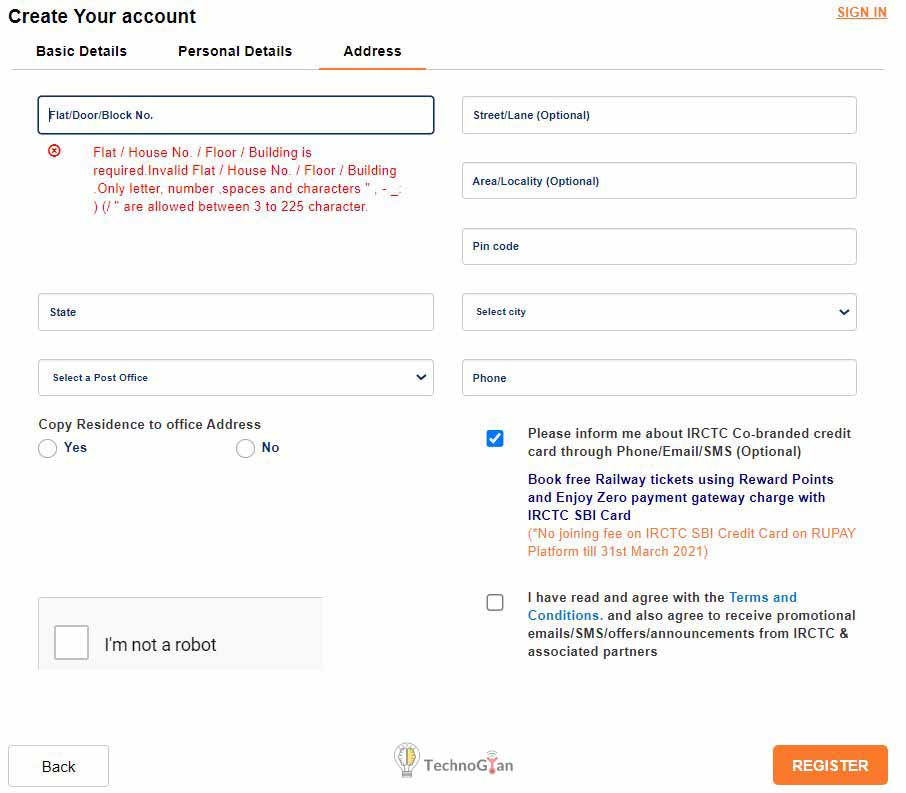Click the TechnoGyan lightbulb logo
Viewport: 906px width, 793px height.
pos(406,761)
